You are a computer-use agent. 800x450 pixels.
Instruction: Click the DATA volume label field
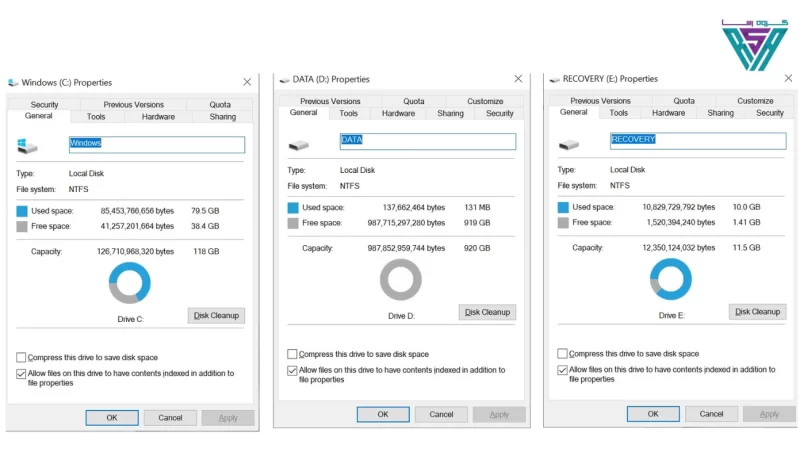point(428,142)
